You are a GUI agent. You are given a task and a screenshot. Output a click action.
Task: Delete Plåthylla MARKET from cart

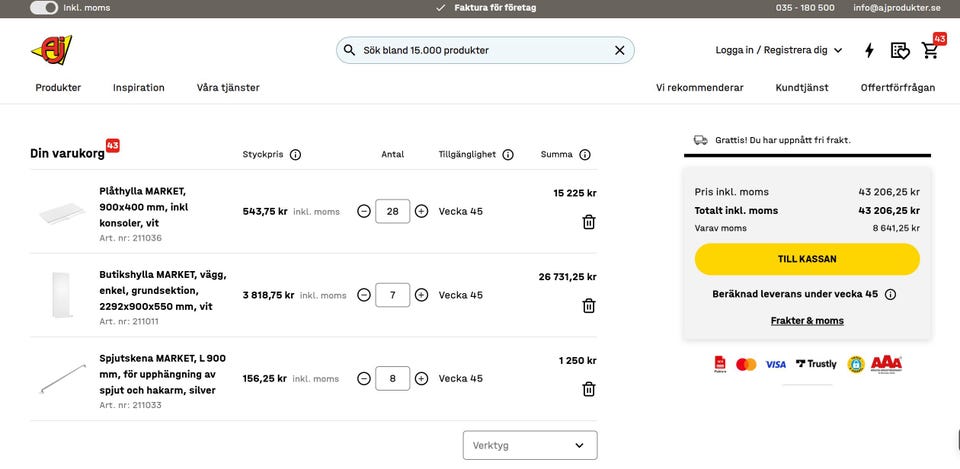(588, 222)
